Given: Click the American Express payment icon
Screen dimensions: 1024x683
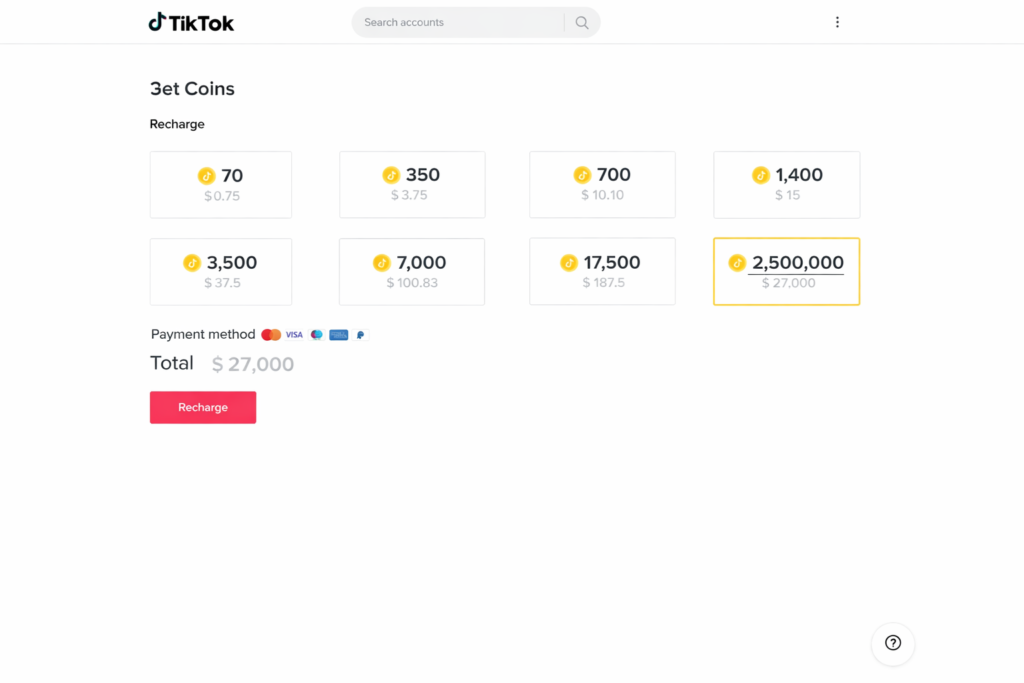Looking at the screenshot, I should pyautogui.click(x=339, y=335).
